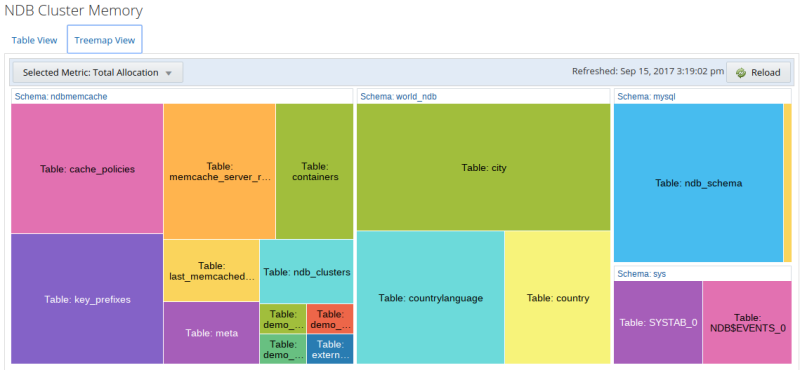
Task: Select the meta table tile
Action: pyautogui.click(x=212, y=333)
